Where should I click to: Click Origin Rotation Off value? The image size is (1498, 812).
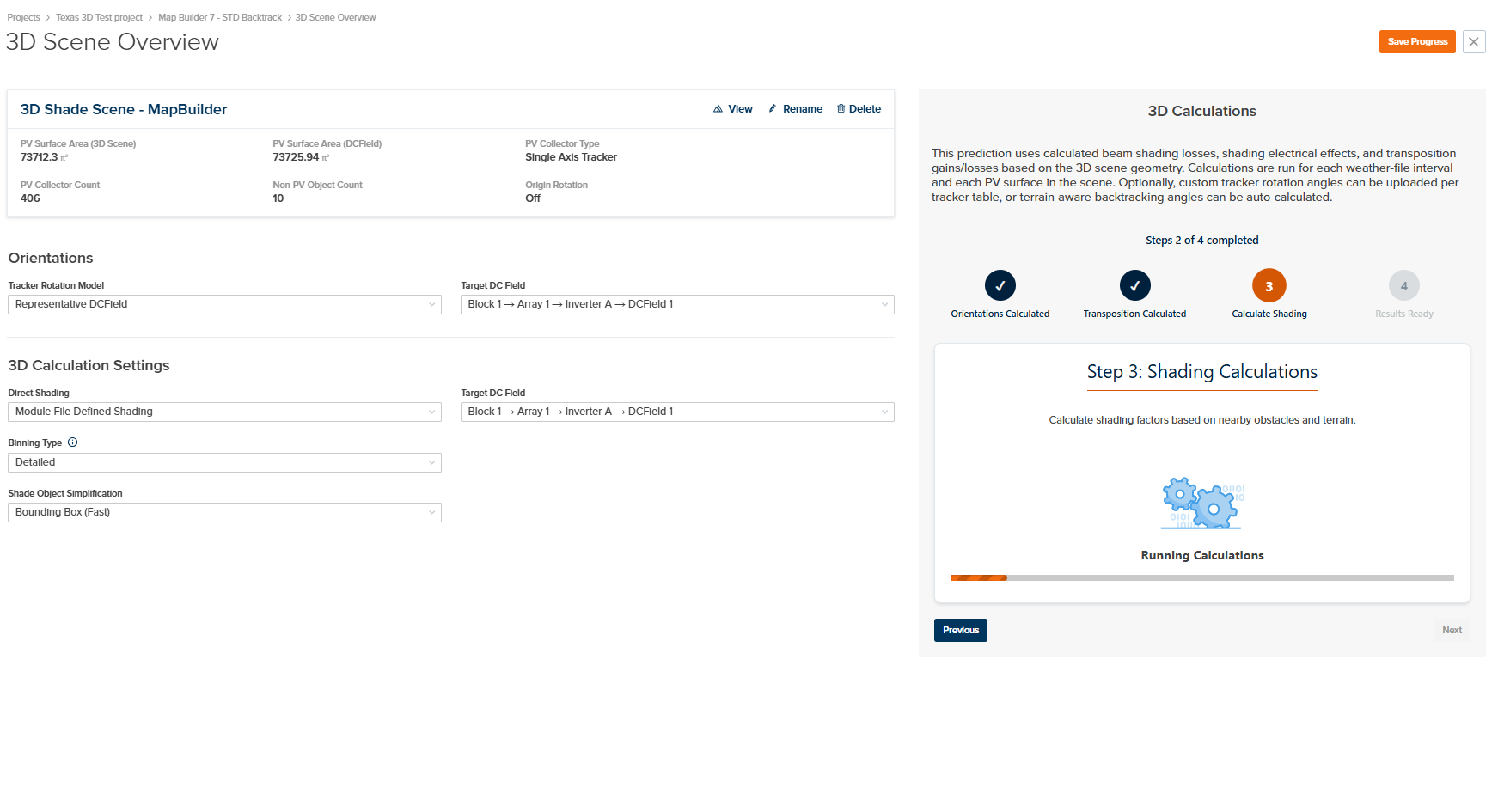coord(533,198)
